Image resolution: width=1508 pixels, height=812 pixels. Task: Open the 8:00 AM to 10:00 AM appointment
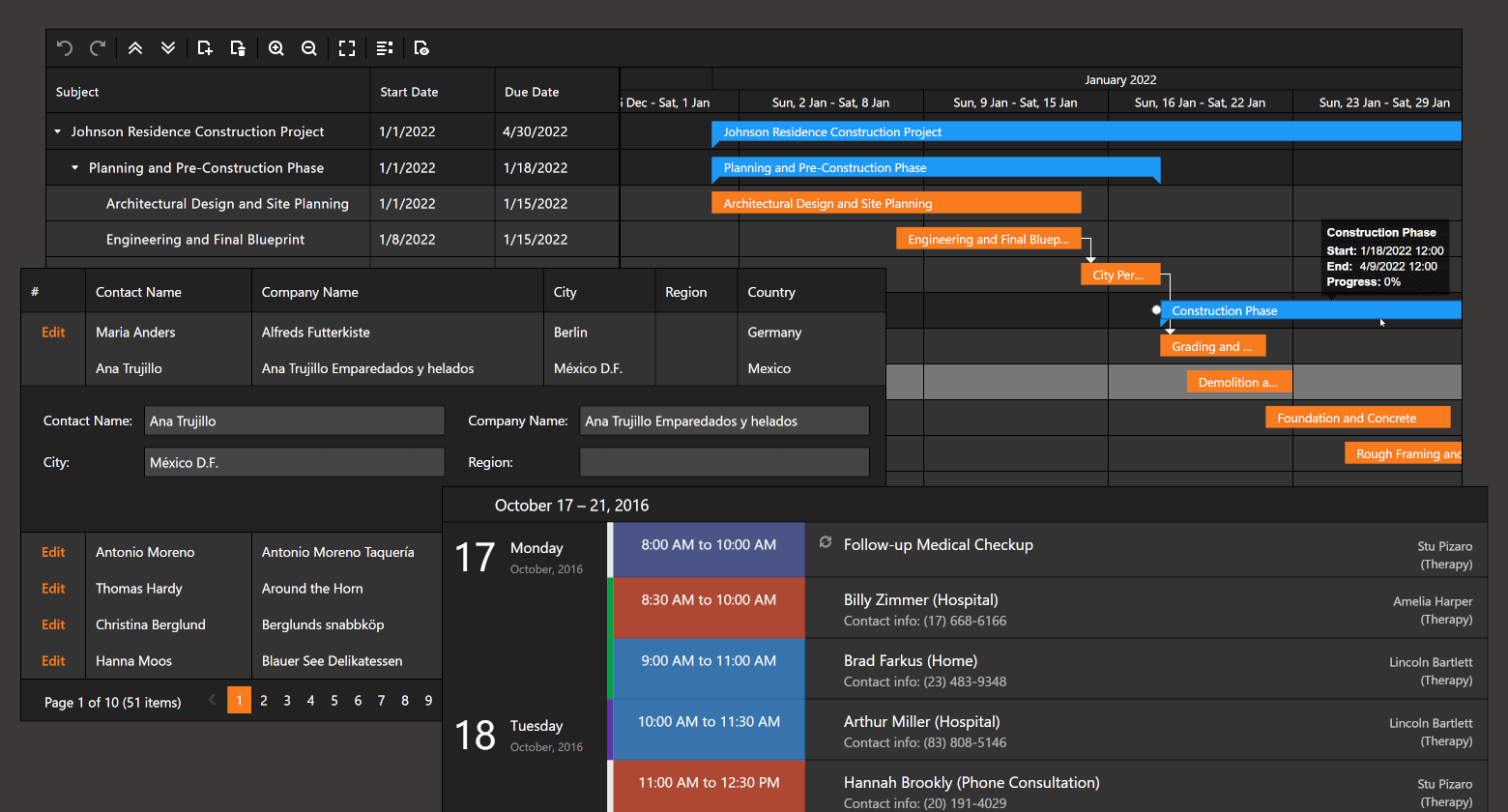coord(709,550)
